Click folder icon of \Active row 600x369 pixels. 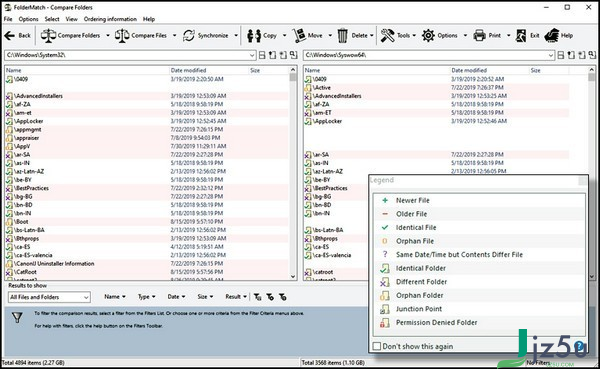[x=308, y=88]
